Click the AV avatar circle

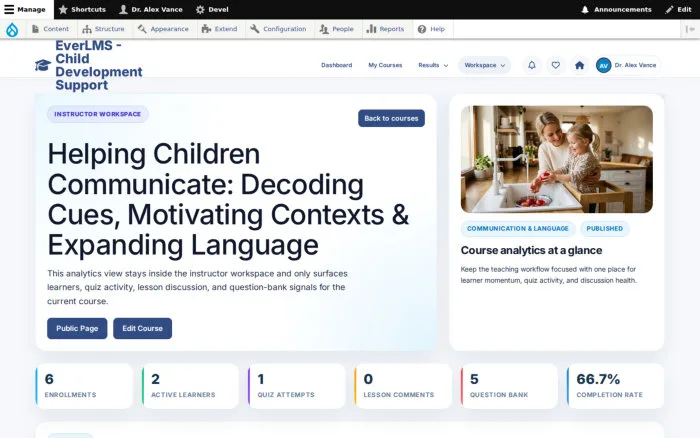click(x=604, y=65)
